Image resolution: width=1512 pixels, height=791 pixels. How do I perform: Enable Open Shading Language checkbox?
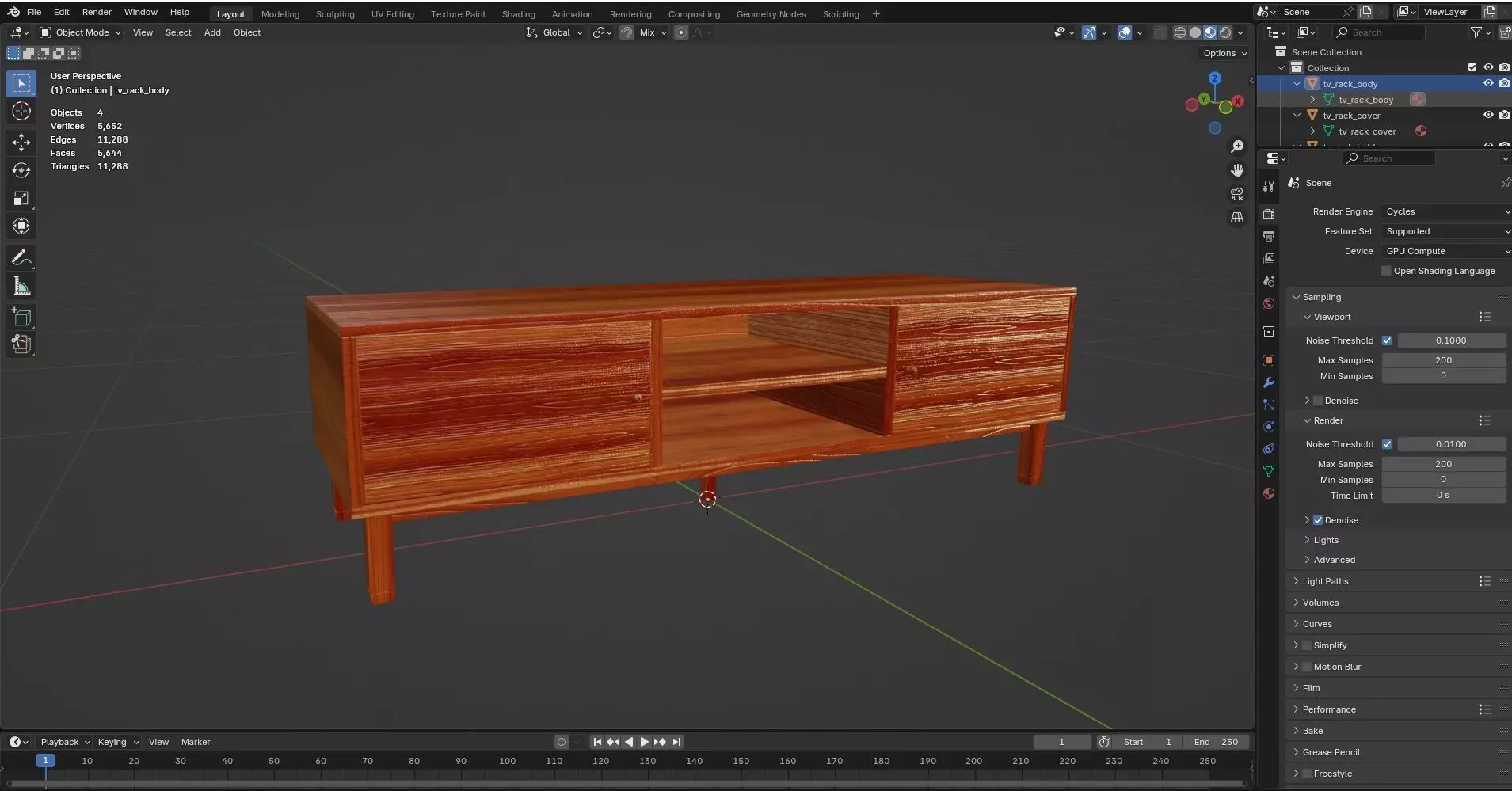click(x=1386, y=271)
